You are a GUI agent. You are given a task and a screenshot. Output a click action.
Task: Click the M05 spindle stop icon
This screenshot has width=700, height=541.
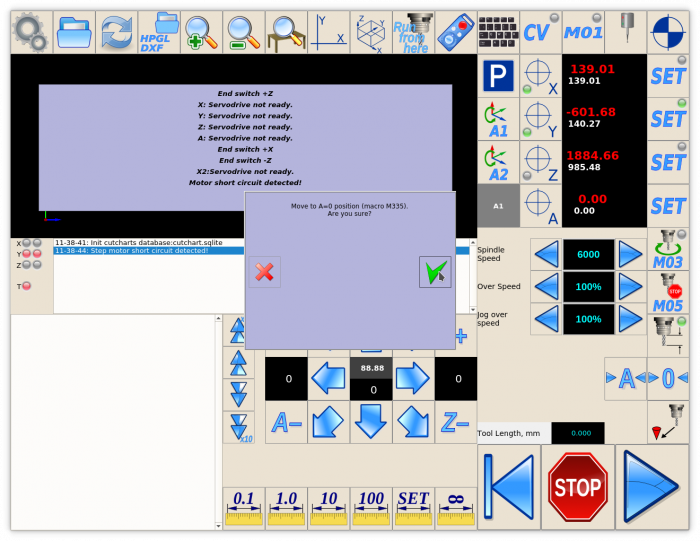[667, 293]
